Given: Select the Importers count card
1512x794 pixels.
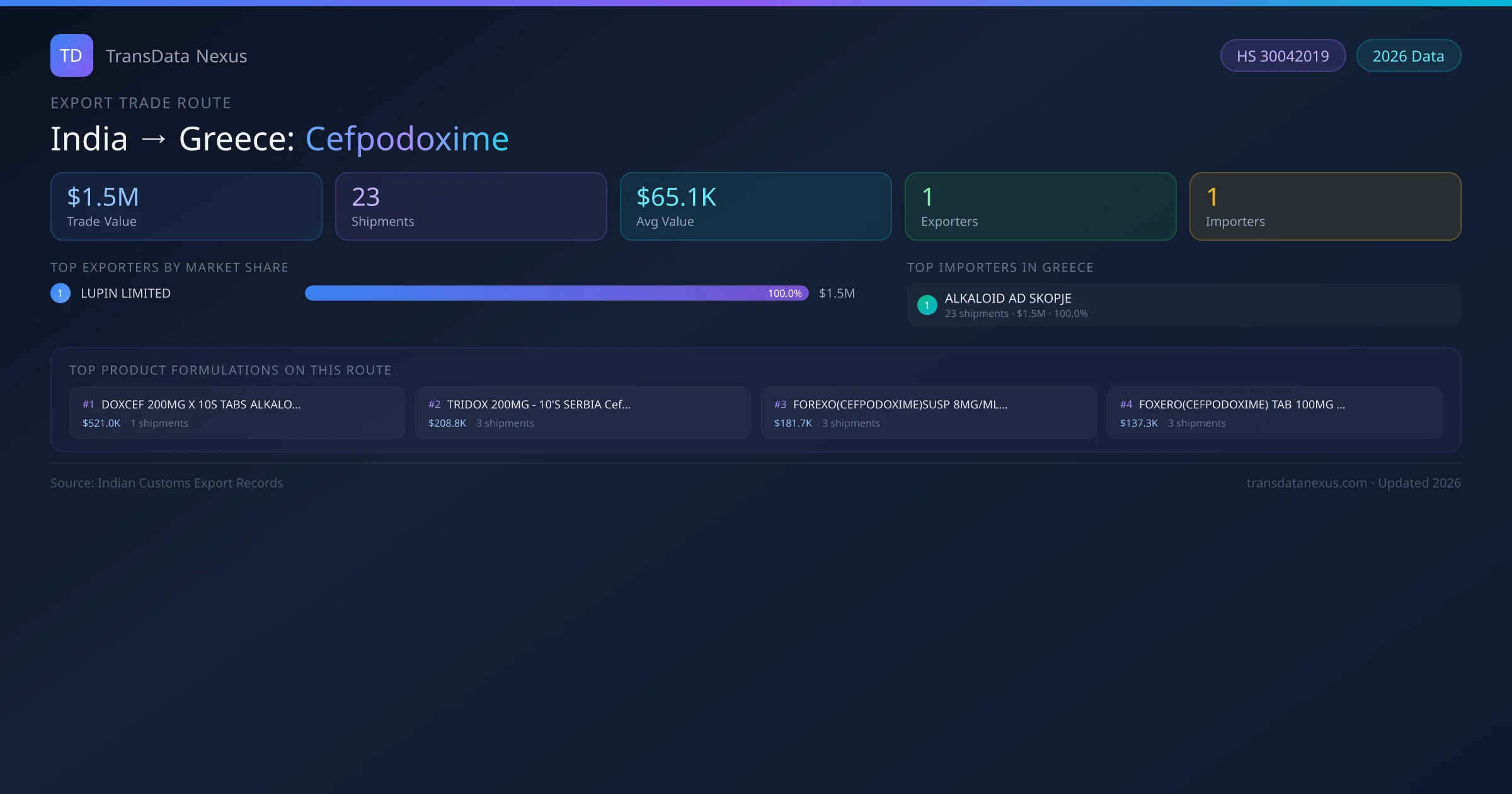Looking at the screenshot, I should (1326, 206).
